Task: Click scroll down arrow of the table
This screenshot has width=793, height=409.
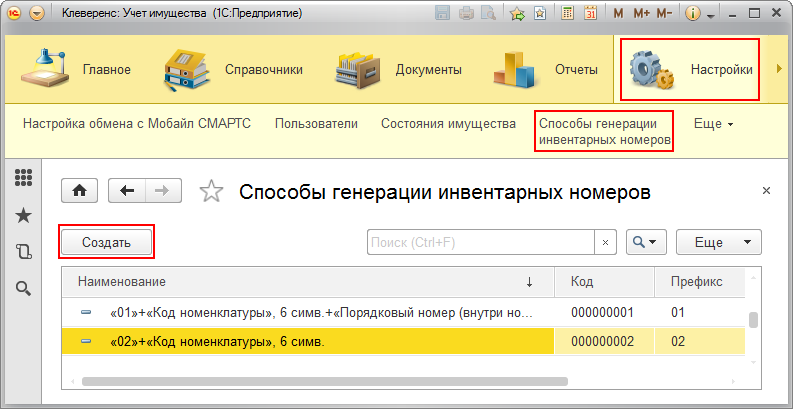Action: point(754,362)
